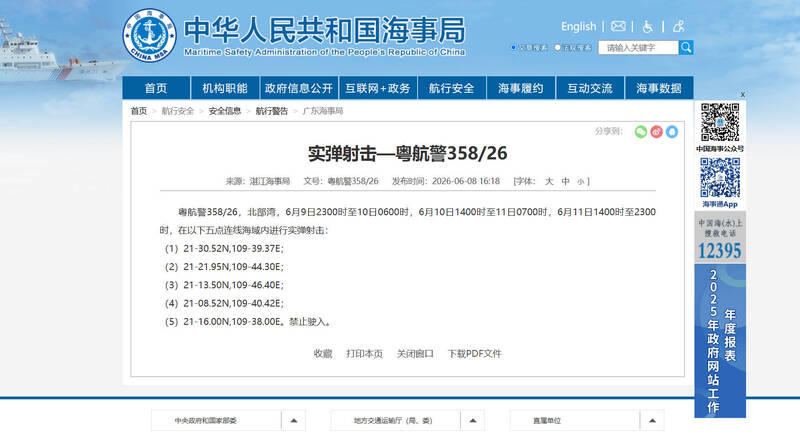This screenshot has height=445, width=800.
Task: Click the 12395 rescue hotline banner
Action: [720, 237]
